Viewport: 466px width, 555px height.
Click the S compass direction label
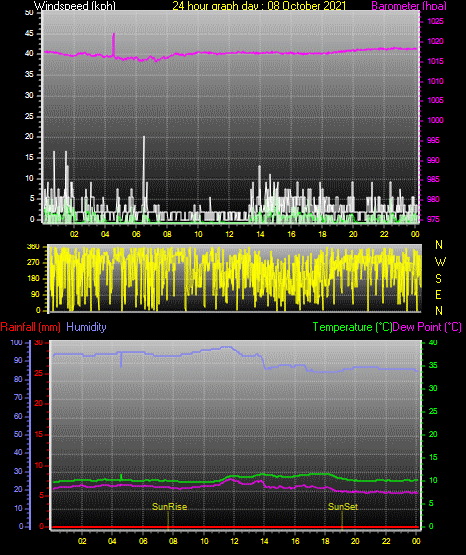[x=438, y=279]
